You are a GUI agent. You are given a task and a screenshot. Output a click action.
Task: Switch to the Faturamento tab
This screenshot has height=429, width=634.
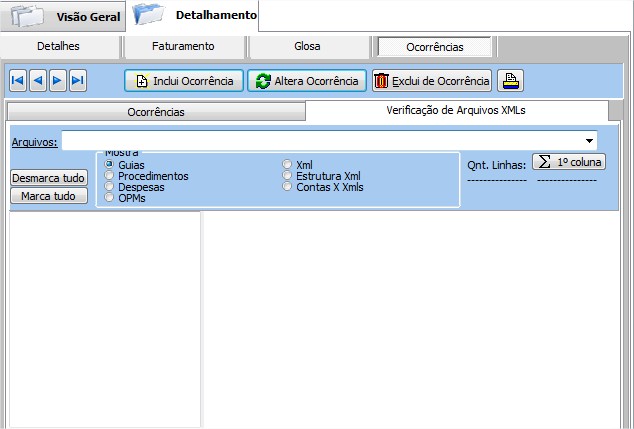tap(183, 46)
